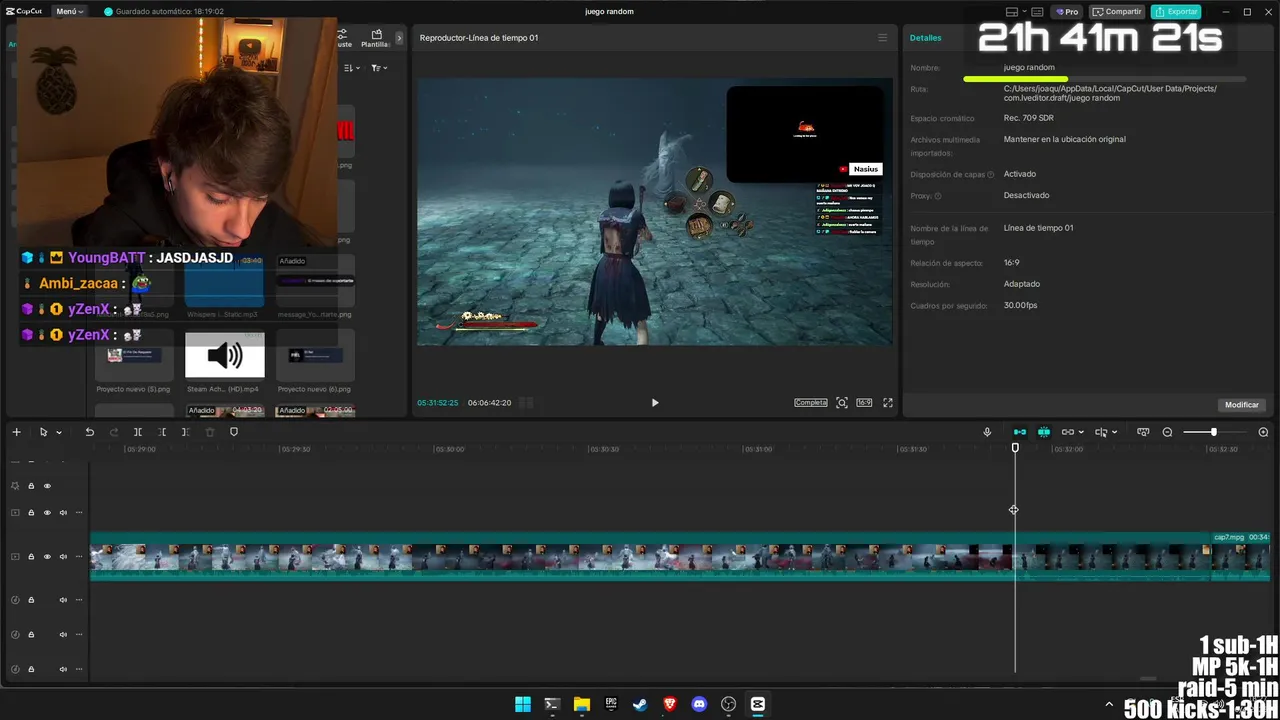Open Discord from the taskbar
The width and height of the screenshot is (1280, 720).
click(699, 704)
